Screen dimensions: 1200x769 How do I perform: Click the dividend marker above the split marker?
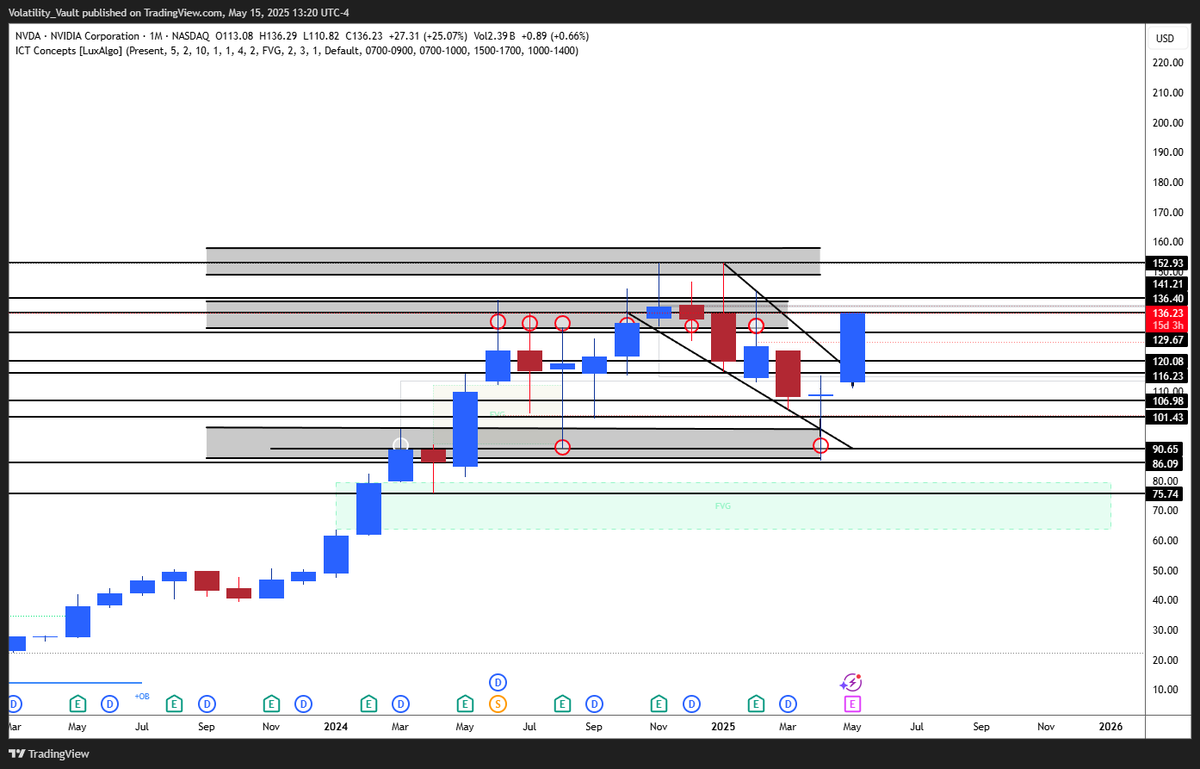[497, 682]
